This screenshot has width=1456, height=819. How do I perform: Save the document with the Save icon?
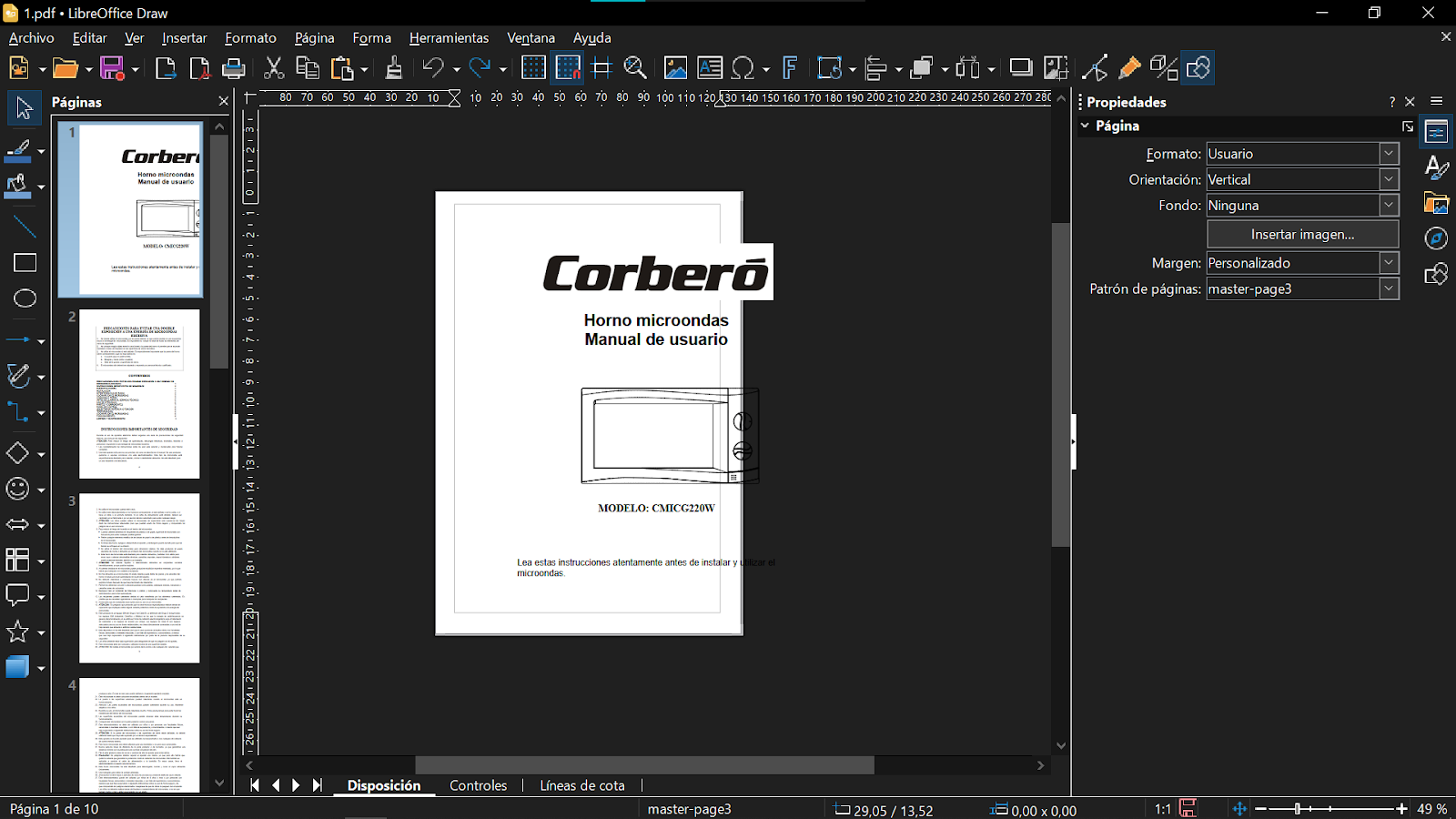[x=112, y=68]
